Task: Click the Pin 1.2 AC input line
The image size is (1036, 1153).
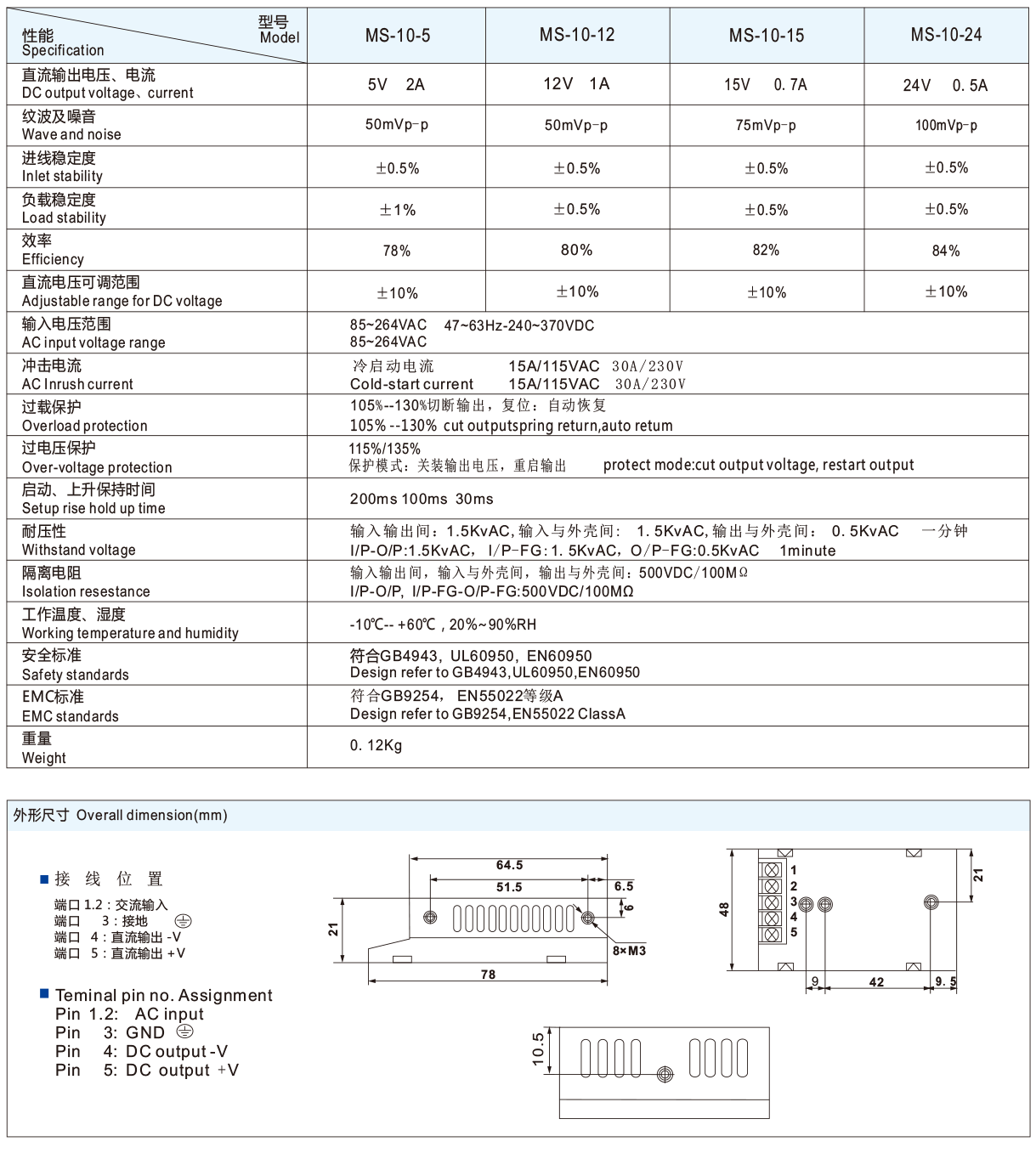Action: (x=129, y=1014)
